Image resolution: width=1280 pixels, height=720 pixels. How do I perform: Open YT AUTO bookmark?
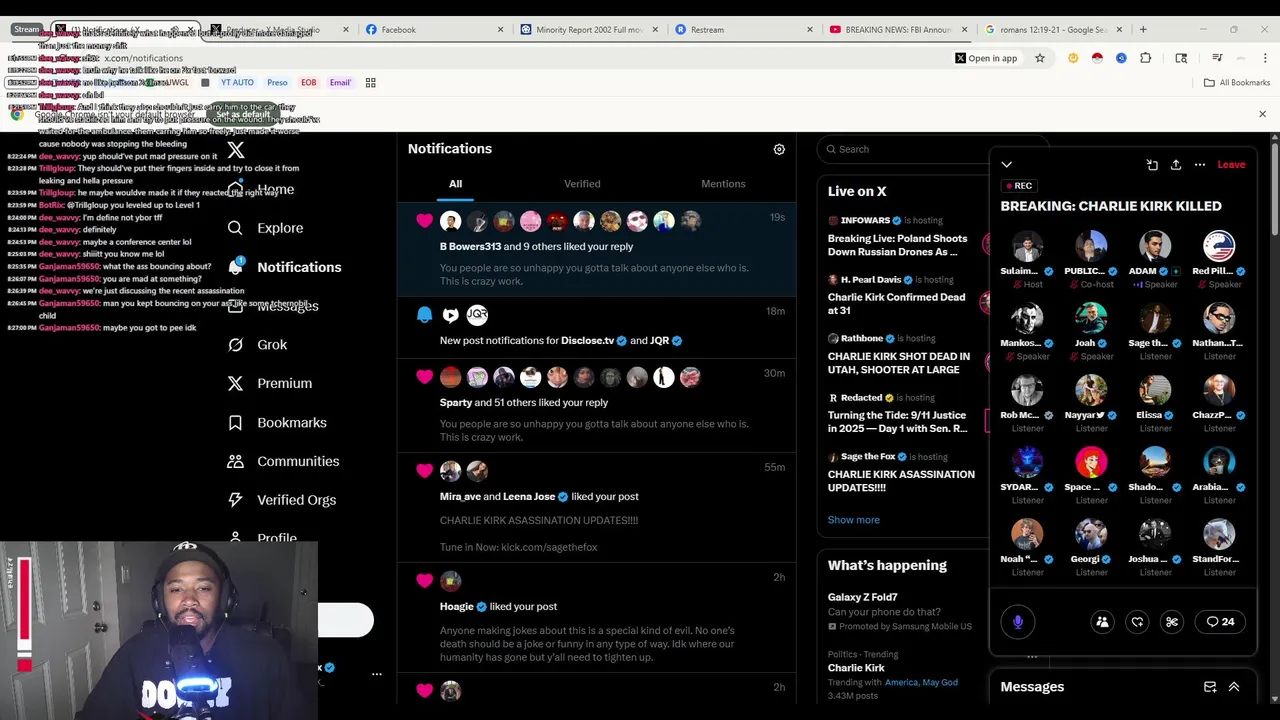[x=237, y=83]
